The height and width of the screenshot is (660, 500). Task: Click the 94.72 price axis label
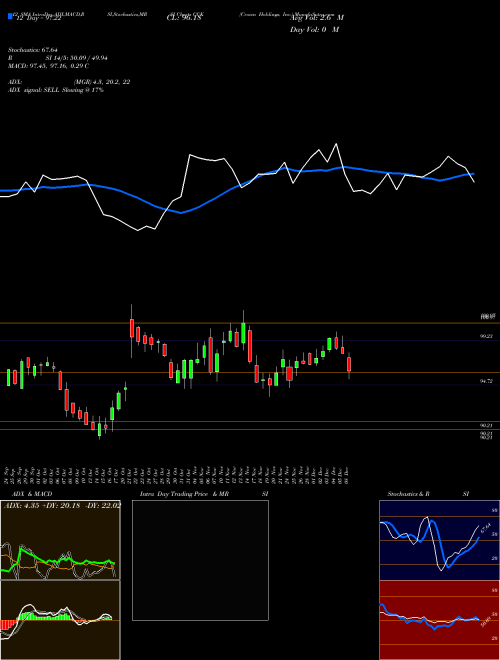[486, 381]
